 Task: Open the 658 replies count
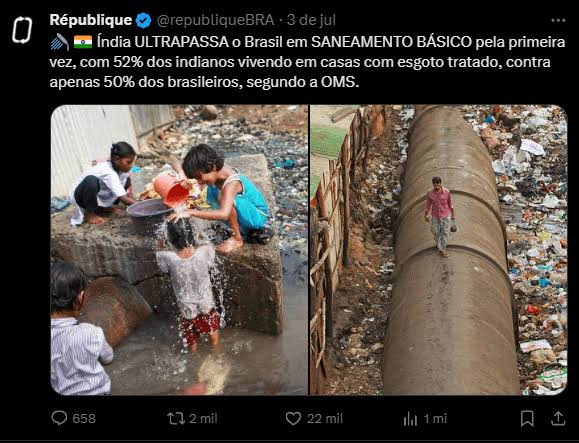[84, 419]
